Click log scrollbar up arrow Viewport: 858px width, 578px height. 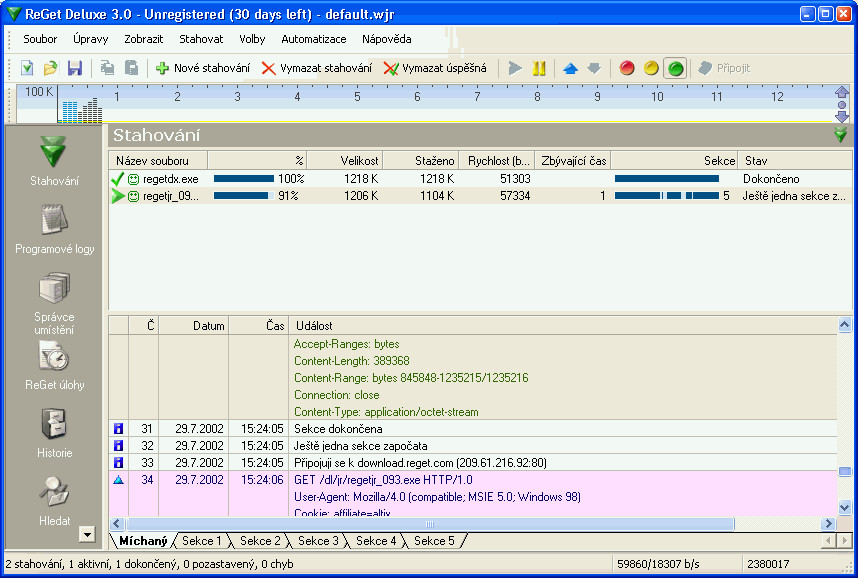844,325
